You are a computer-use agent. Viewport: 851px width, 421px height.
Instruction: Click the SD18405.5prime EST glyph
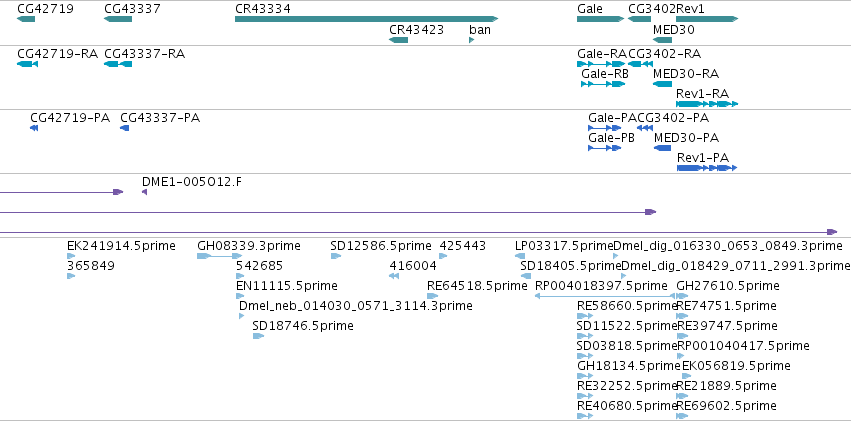point(525,276)
